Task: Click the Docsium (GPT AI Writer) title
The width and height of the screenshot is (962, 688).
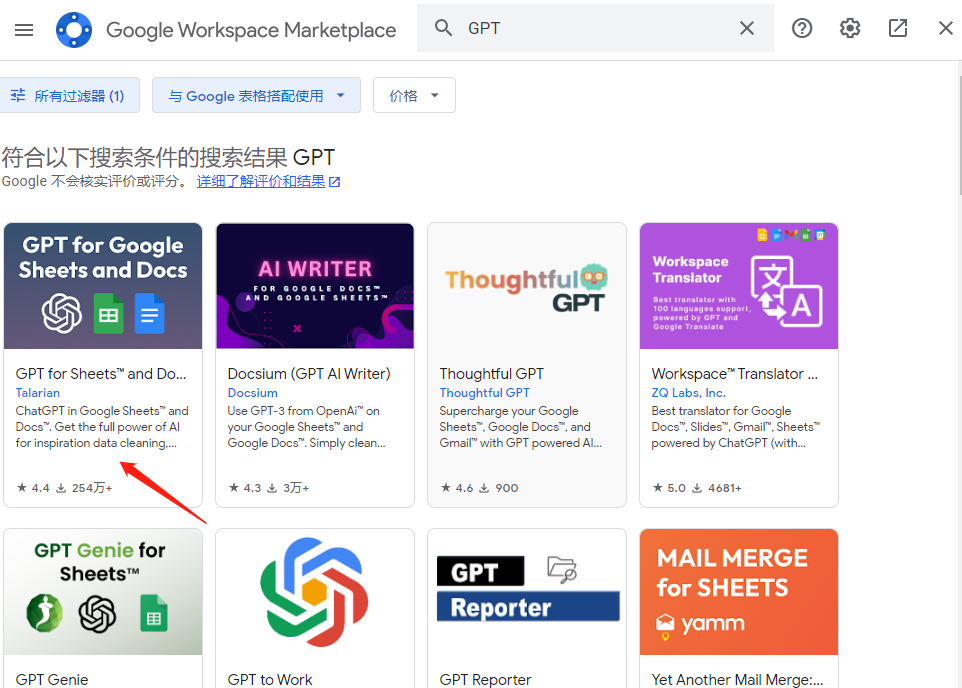Action: point(309,374)
